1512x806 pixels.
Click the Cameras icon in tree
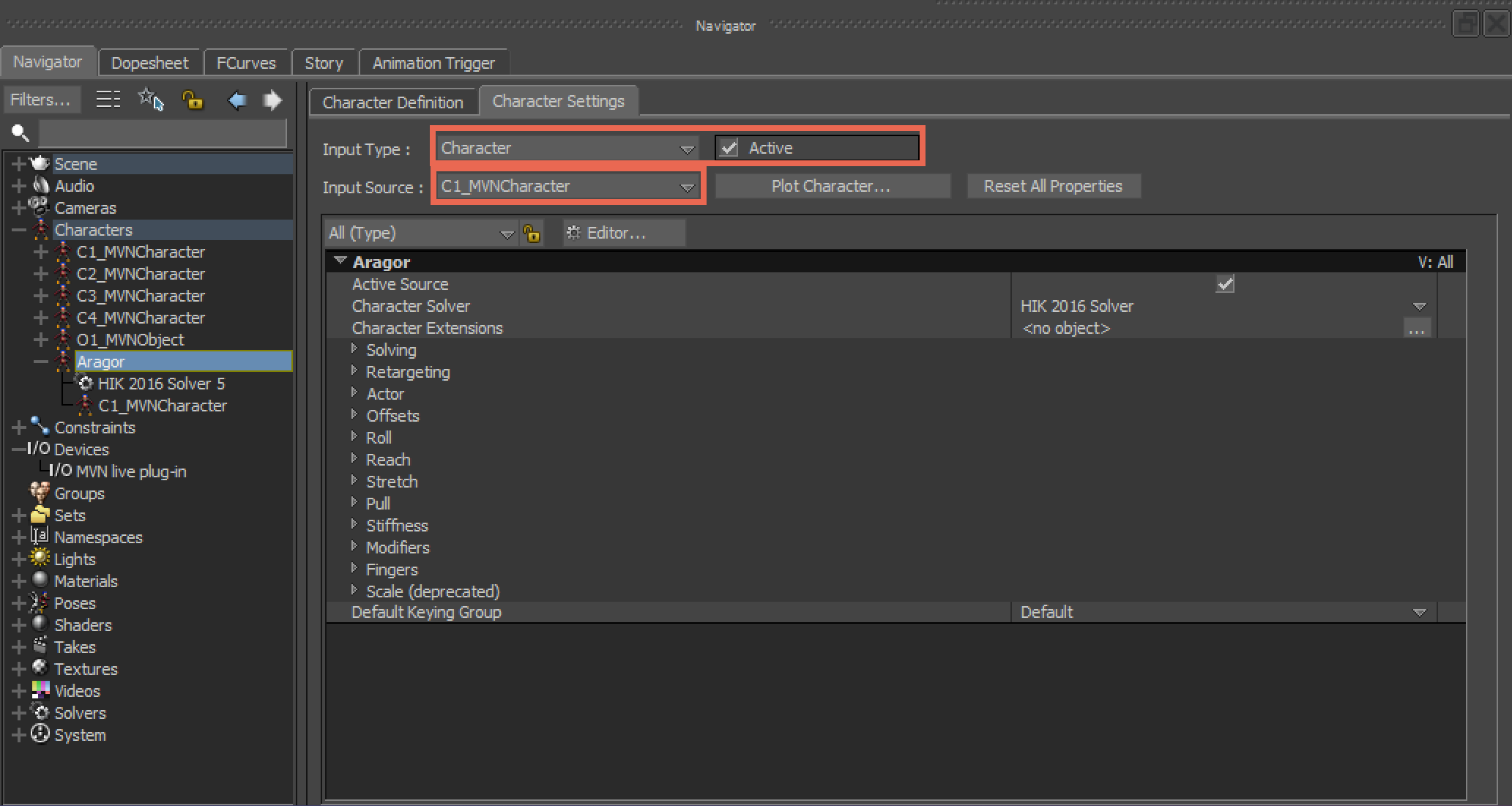point(40,207)
